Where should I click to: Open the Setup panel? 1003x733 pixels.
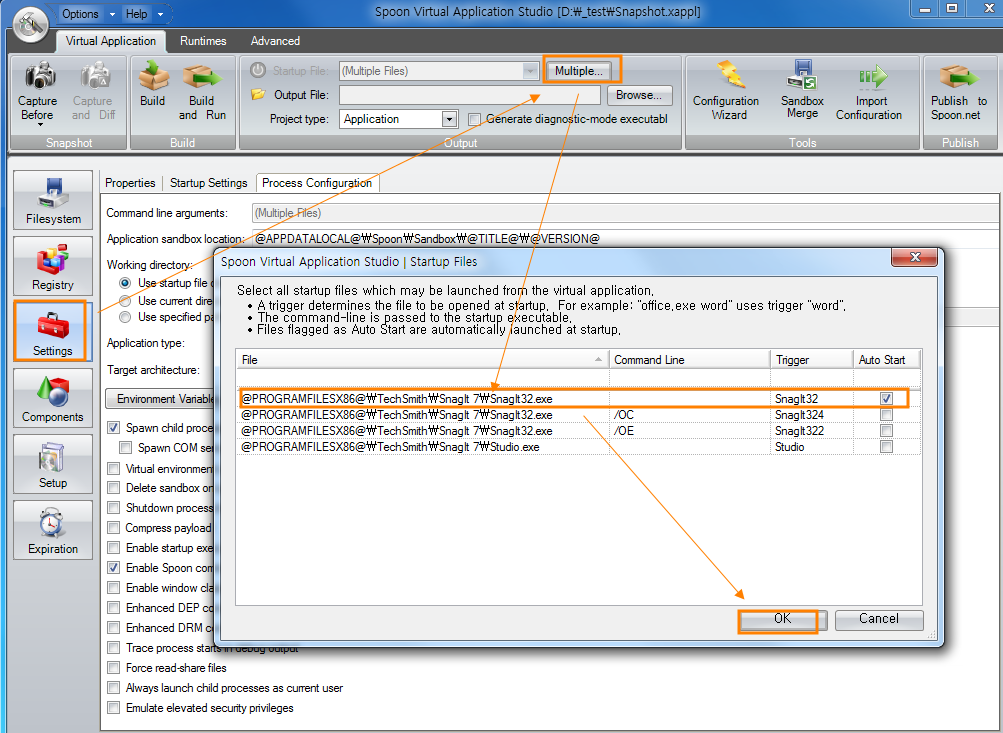53,464
